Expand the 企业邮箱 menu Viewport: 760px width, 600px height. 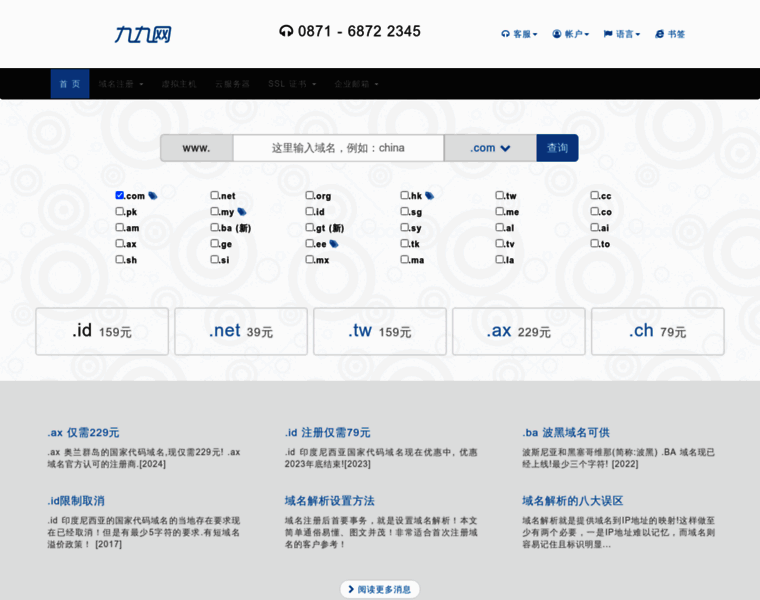tap(356, 84)
